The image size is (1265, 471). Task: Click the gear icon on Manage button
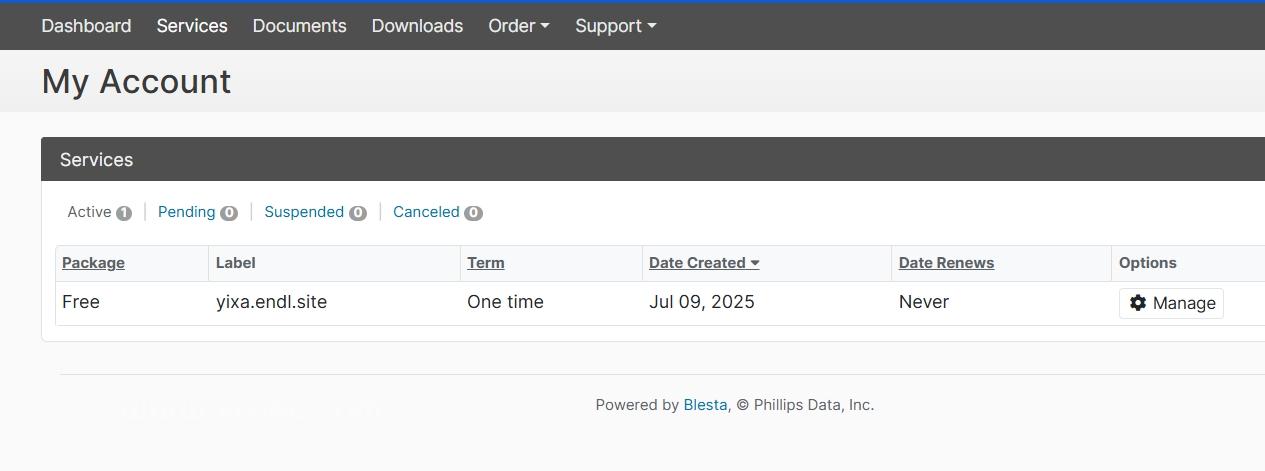(1138, 303)
